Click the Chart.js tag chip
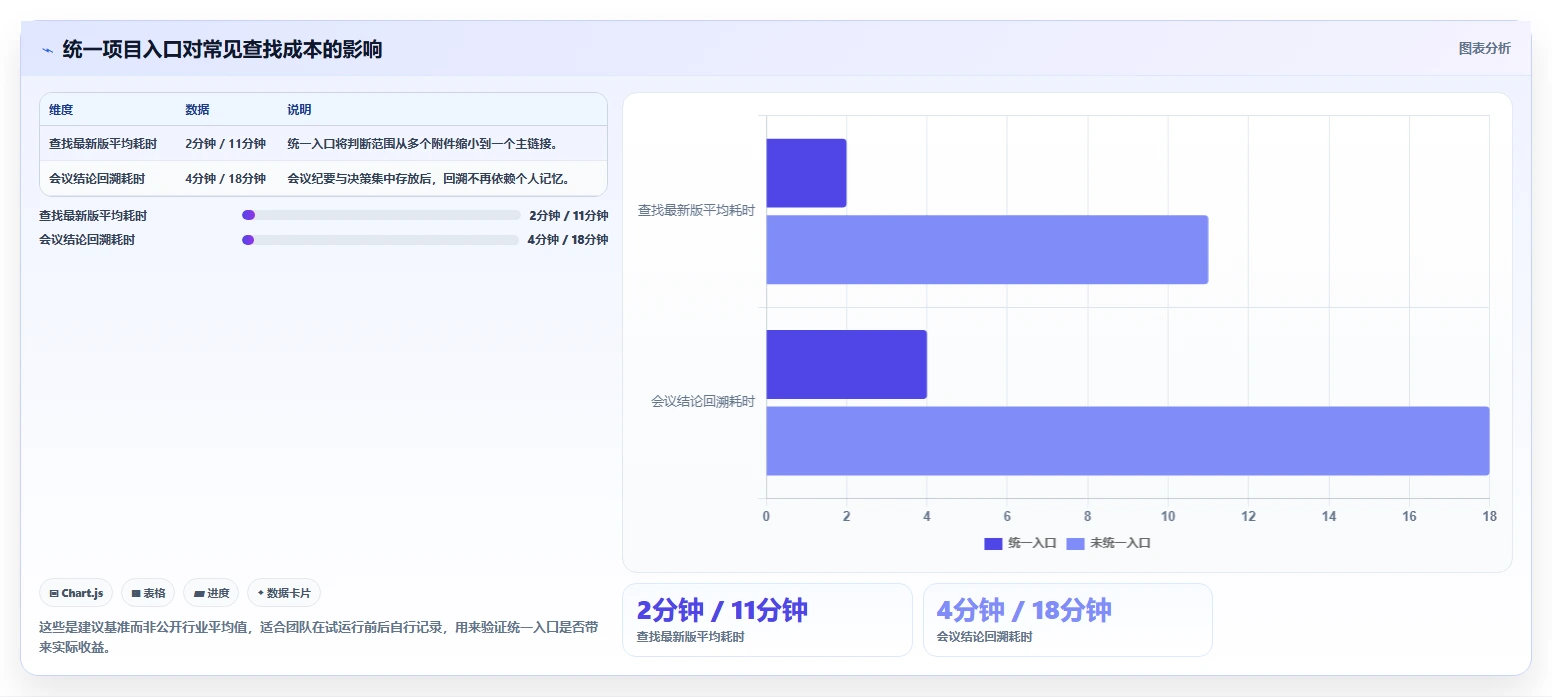 pos(77,593)
